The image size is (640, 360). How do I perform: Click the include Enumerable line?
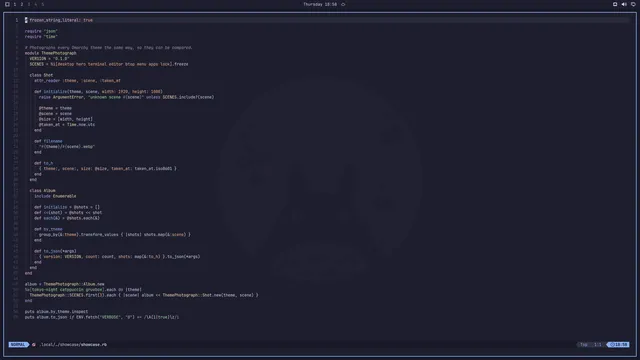[x=55, y=196]
